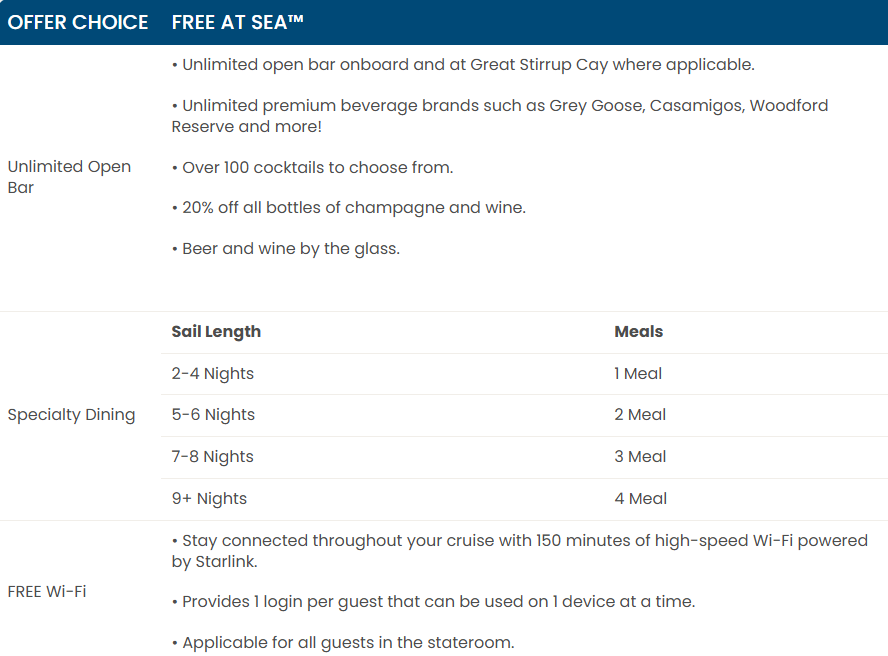Select the 7-8 Nights row
The height and width of the screenshot is (656, 888).
coord(524,457)
